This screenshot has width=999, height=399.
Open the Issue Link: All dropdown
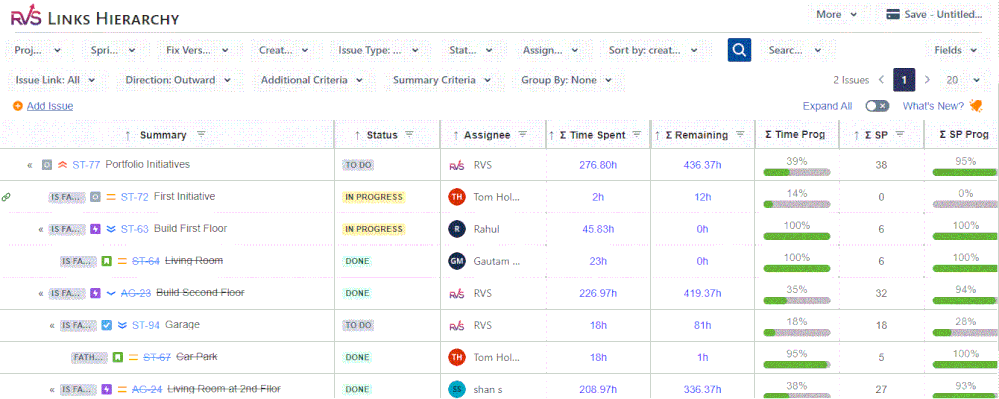tap(55, 80)
